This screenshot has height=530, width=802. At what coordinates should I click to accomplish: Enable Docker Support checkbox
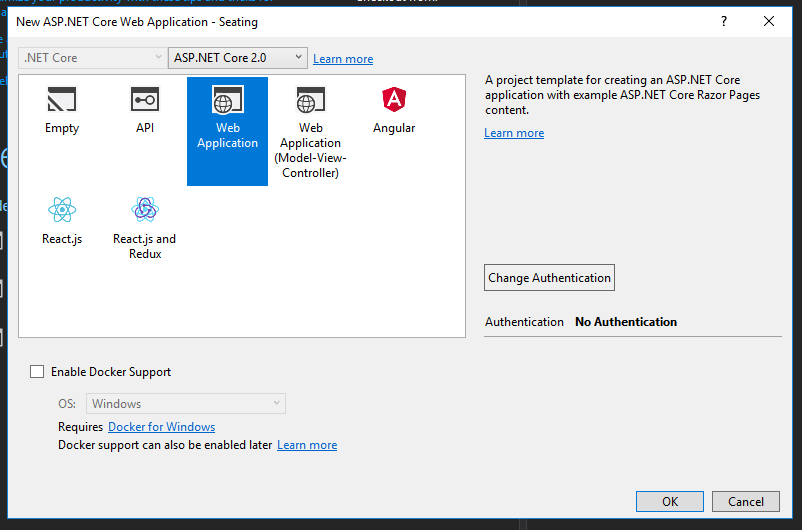tap(38, 372)
